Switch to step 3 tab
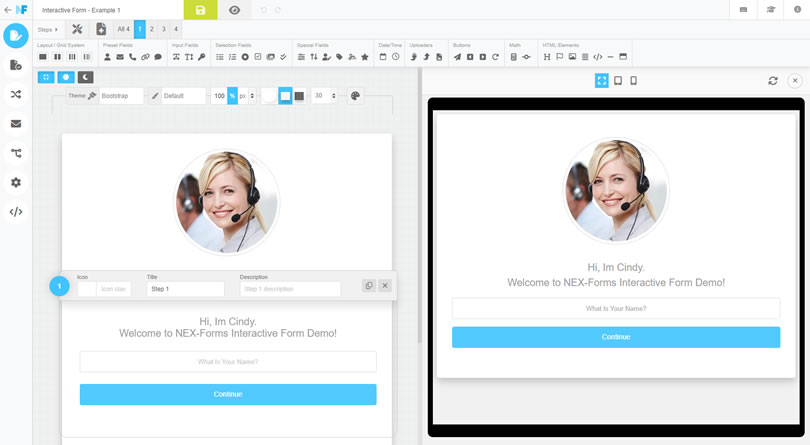The width and height of the screenshot is (810, 445). coord(164,29)
